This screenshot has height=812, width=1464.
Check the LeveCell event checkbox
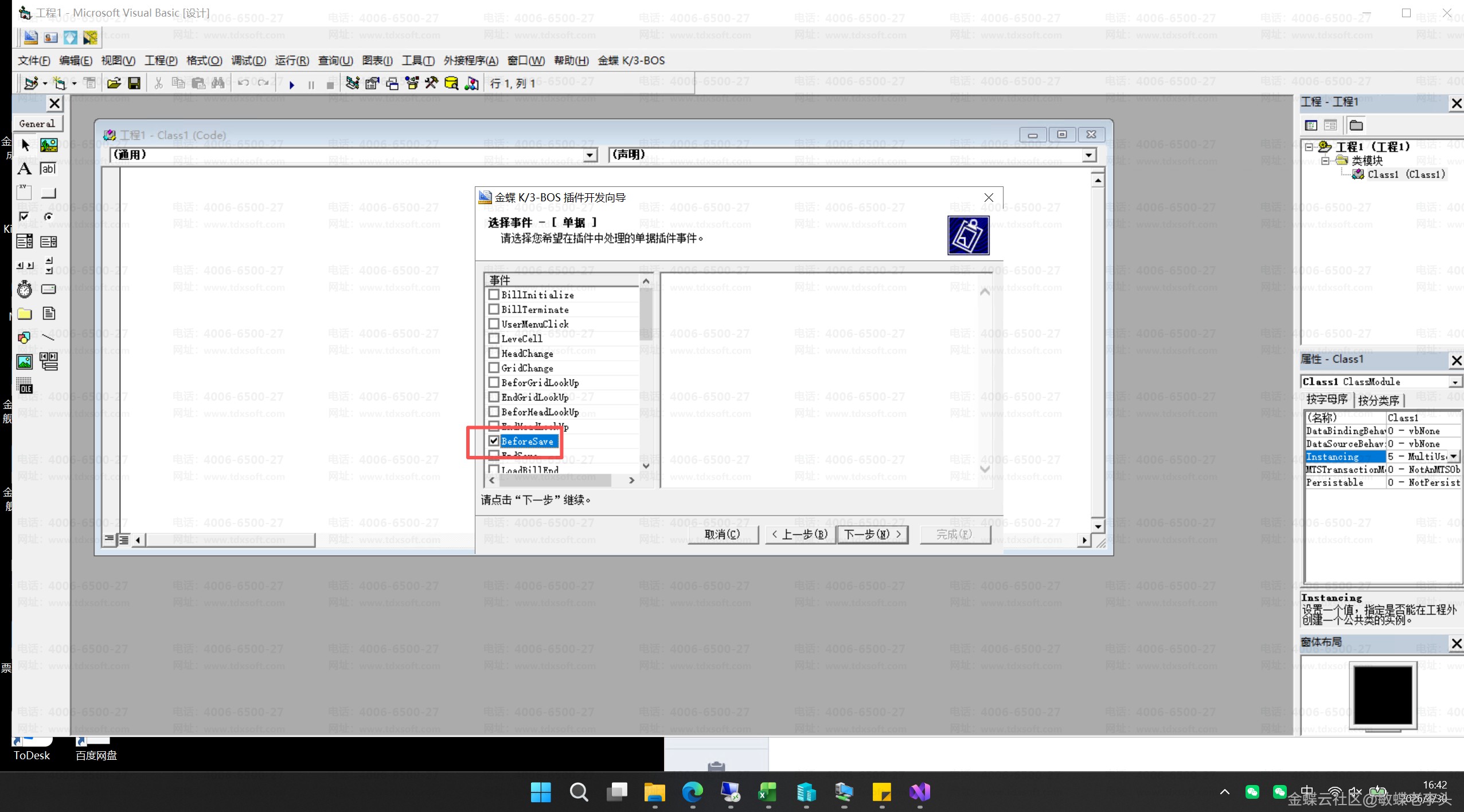click(x=494, y=339)
